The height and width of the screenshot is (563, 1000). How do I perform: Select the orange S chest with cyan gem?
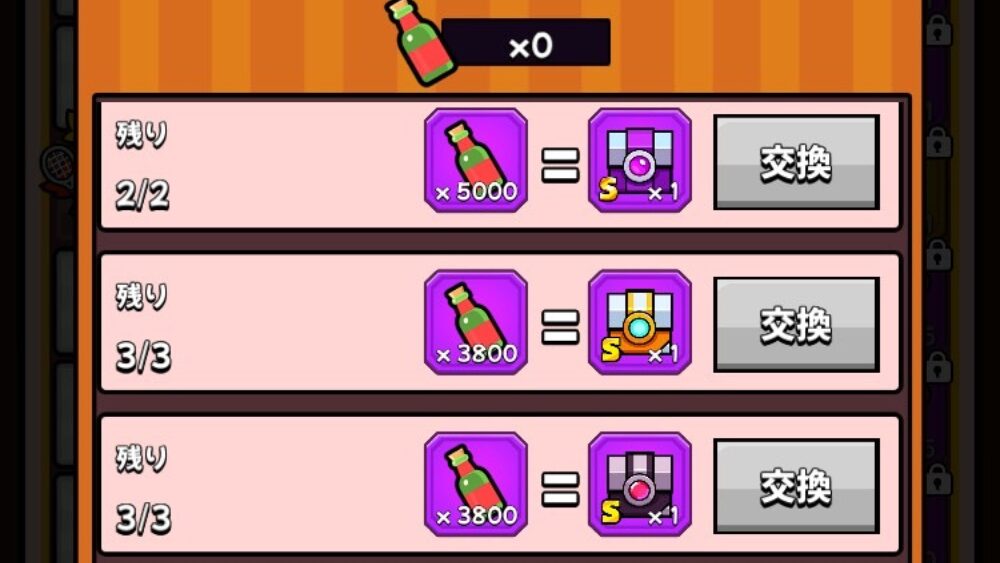point(640,322)
